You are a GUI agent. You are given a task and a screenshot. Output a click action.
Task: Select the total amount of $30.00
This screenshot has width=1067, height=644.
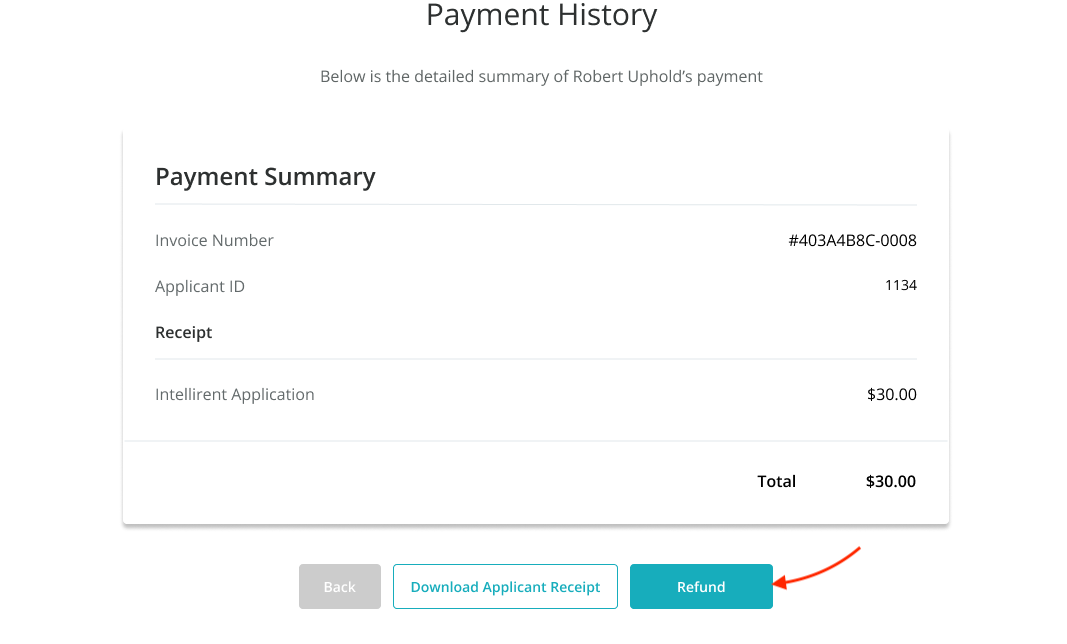click(890, 481)
